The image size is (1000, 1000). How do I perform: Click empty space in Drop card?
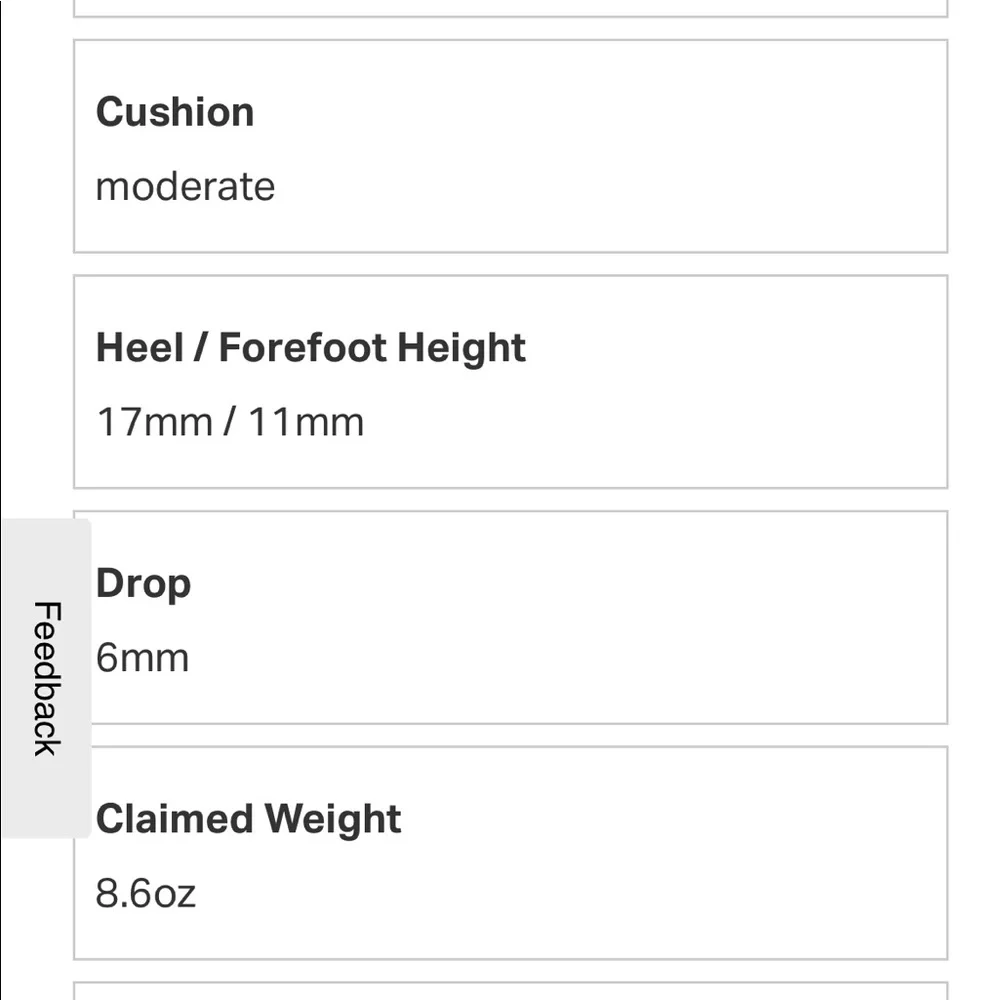pos(650,620)
